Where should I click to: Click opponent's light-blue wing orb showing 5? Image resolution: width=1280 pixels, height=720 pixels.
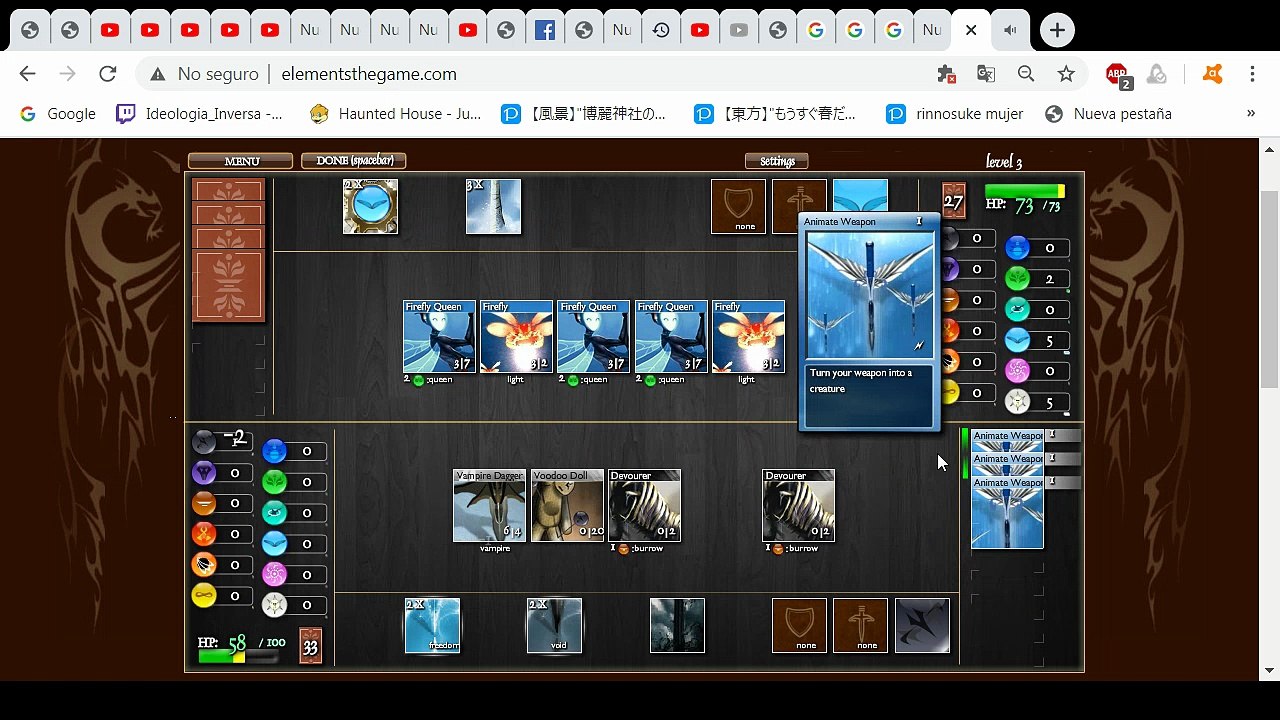[x=1017, y=341]
